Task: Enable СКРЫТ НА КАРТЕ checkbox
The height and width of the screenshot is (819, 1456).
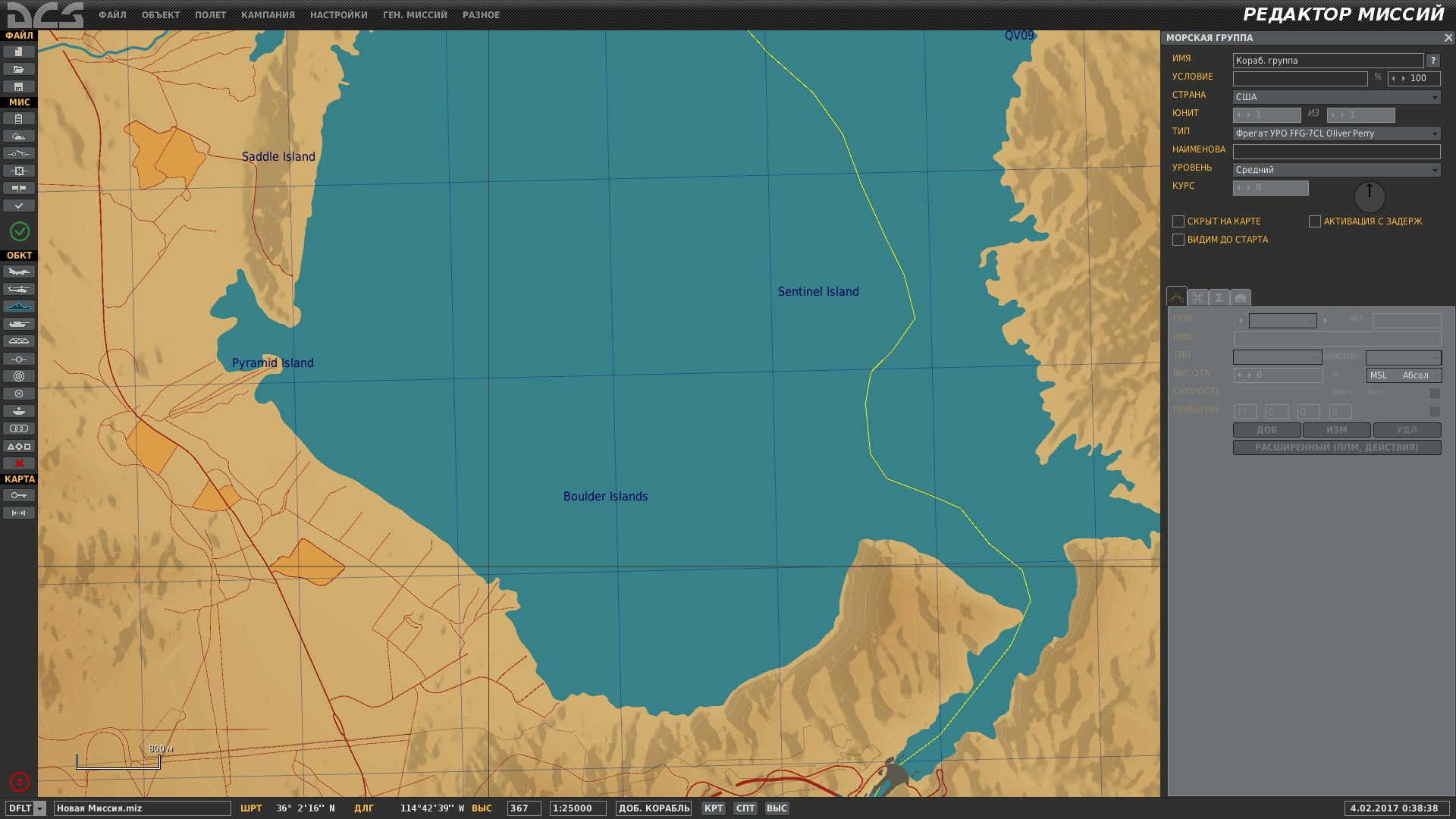Action: (1178, 221)
